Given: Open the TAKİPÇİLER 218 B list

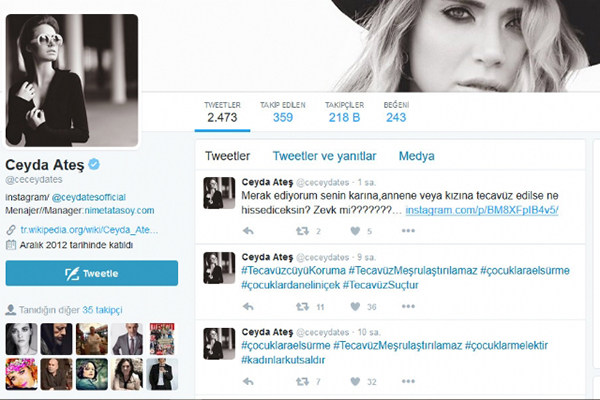Looking at the screenshot, I should point(344,112).
